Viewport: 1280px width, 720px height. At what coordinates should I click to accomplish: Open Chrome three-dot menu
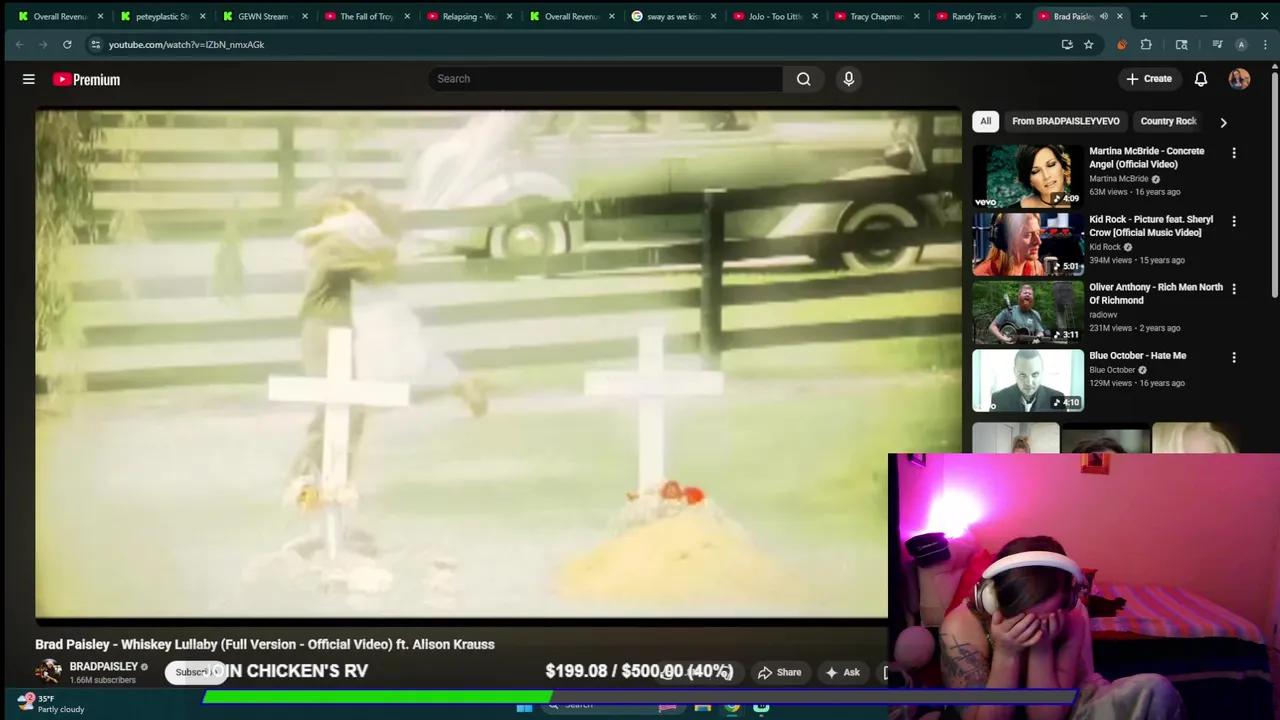(x=1265, y=44)
